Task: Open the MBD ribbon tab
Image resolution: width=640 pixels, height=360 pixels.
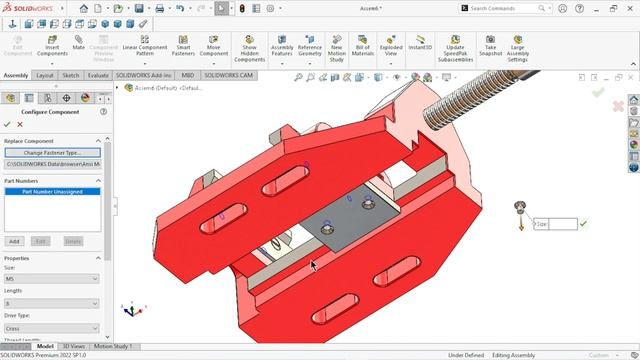Action: pyautogui.click(x=188, y=76)
